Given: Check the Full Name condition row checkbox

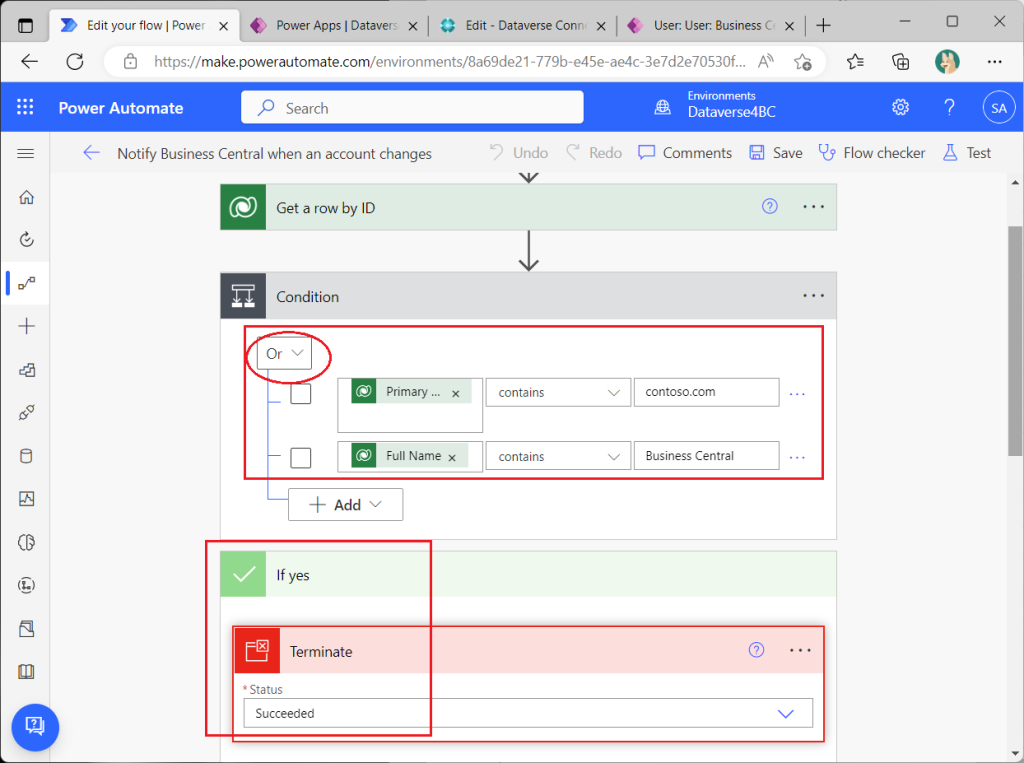Looking at the screenshot, I should coord(300,457).
